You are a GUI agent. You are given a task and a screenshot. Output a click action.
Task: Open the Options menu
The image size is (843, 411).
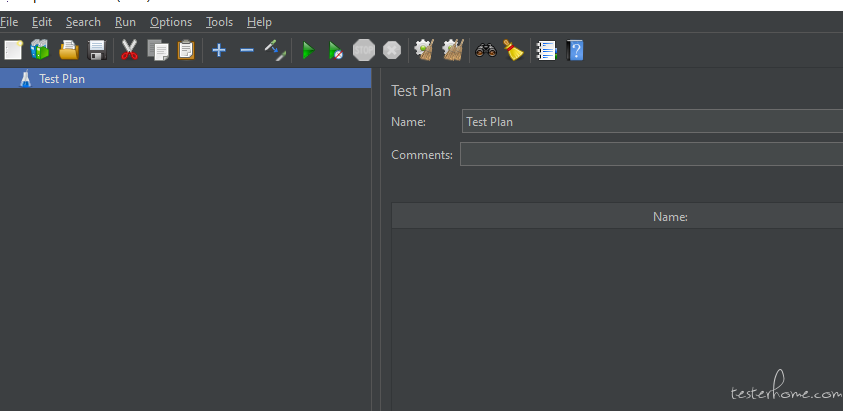click(171, 22)
